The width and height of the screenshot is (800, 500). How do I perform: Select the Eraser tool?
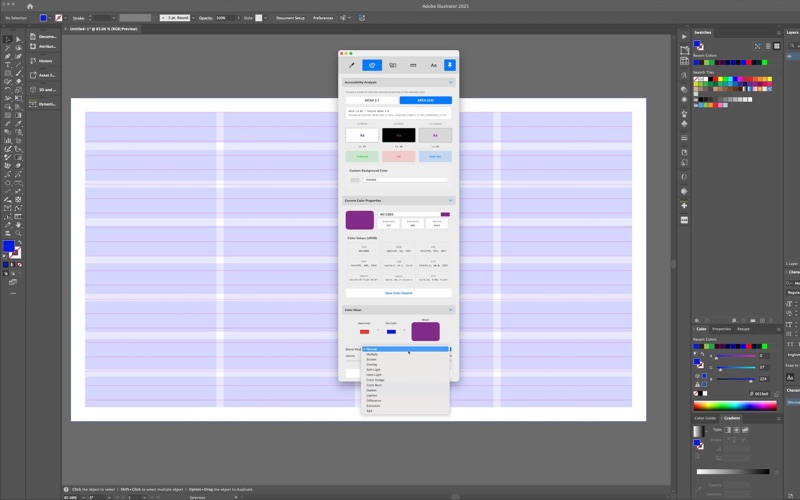(x=18, y=81)
